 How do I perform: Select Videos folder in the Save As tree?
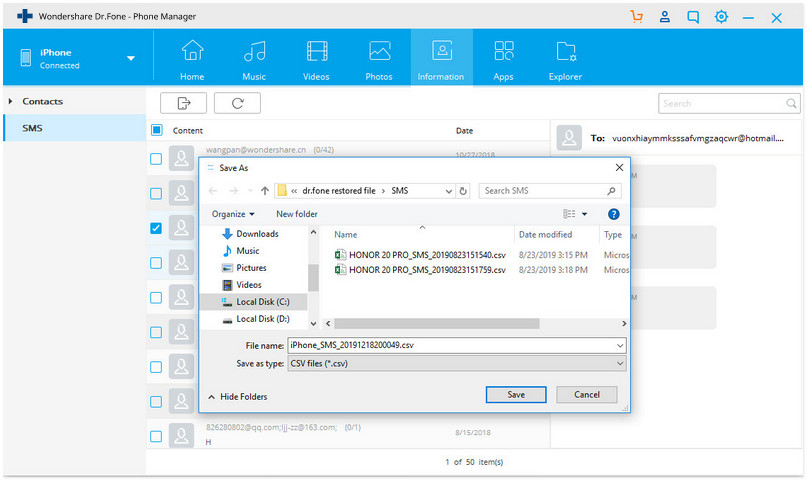pyautogui.click(x=249, y=284)
